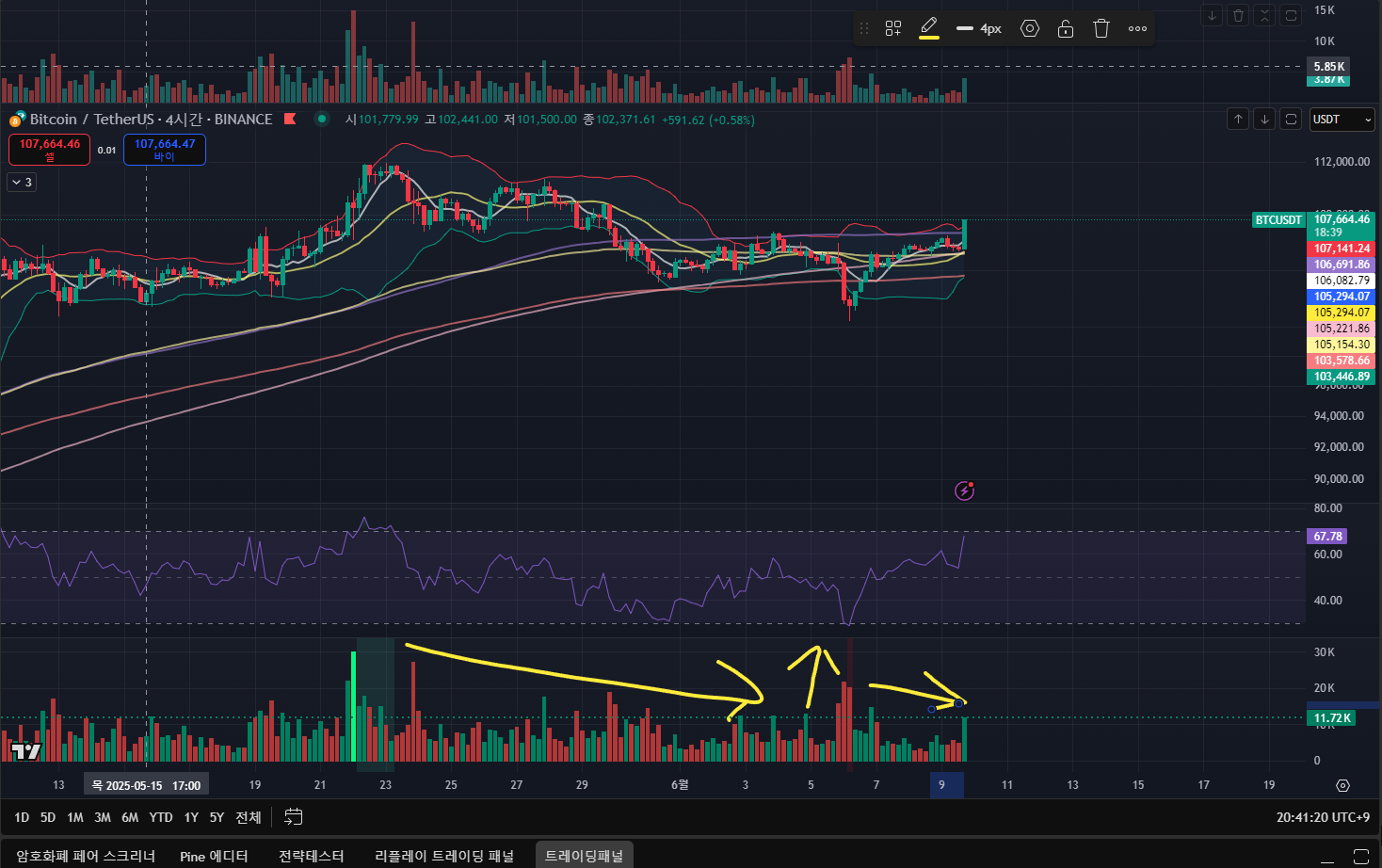The image size is (1382, 868).
Task: Delete the drawing with trash icon
Action: [1101, 28]
